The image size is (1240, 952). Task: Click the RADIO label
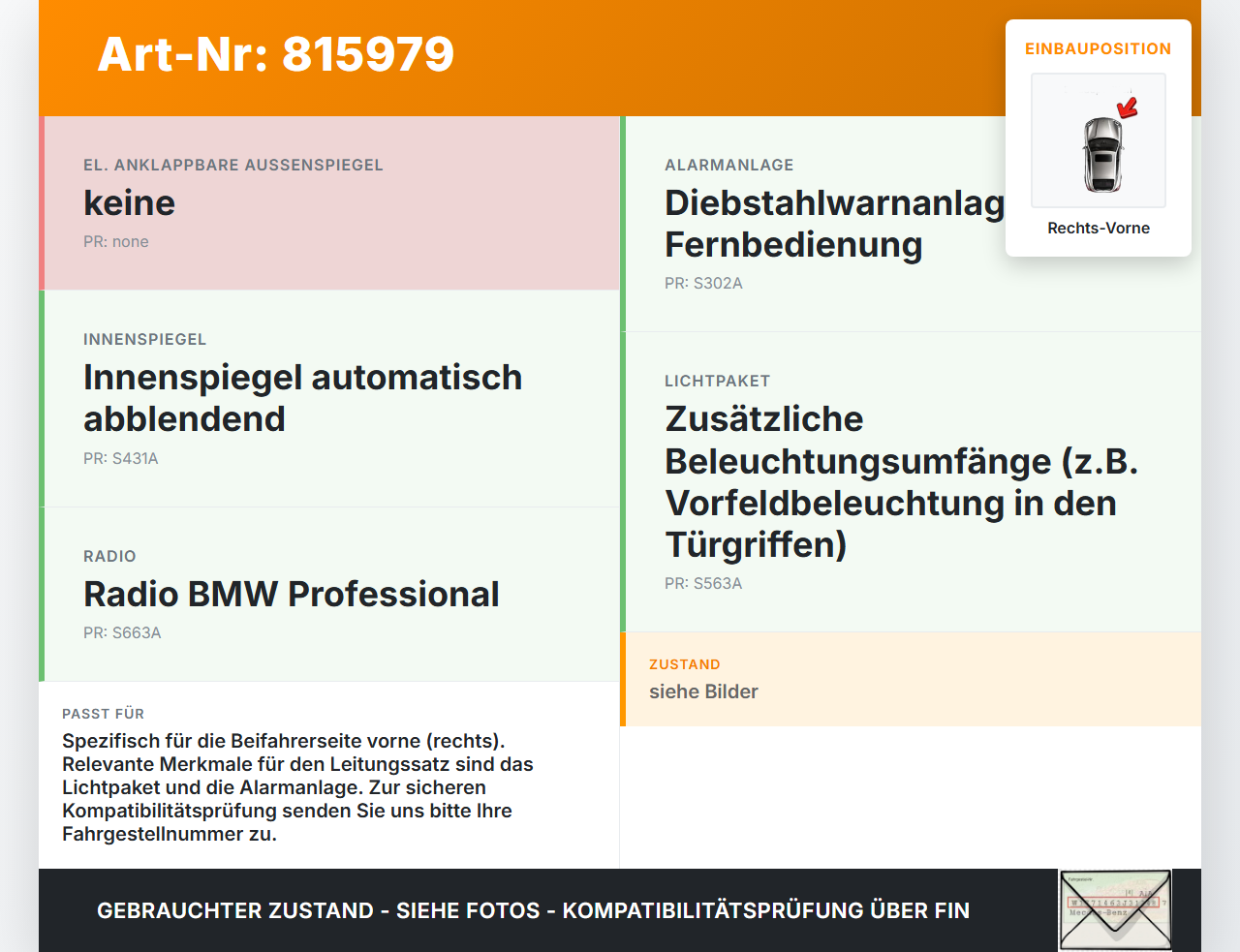coord(109,557)
